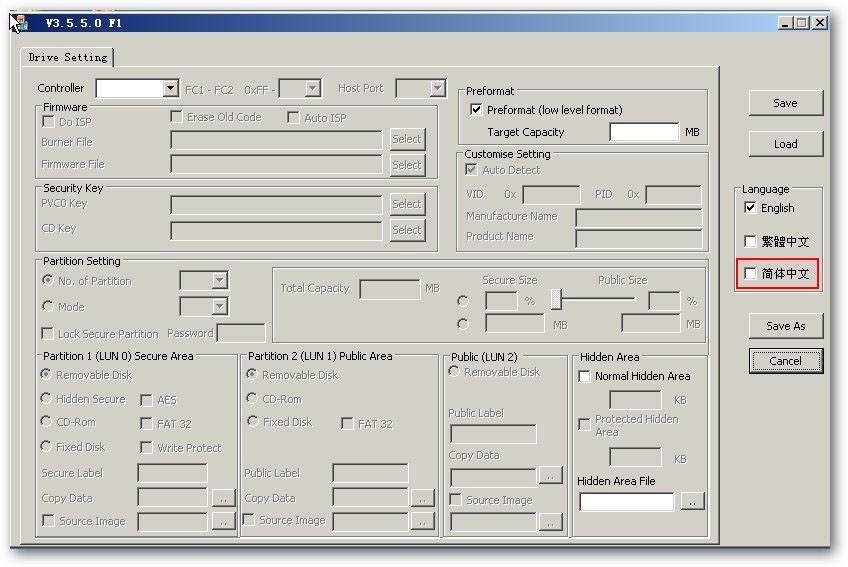Toggle the Auto ISP checkbox
Viewport: 848px width, 567px height.
pyautogui.click(x=293, y=117)
